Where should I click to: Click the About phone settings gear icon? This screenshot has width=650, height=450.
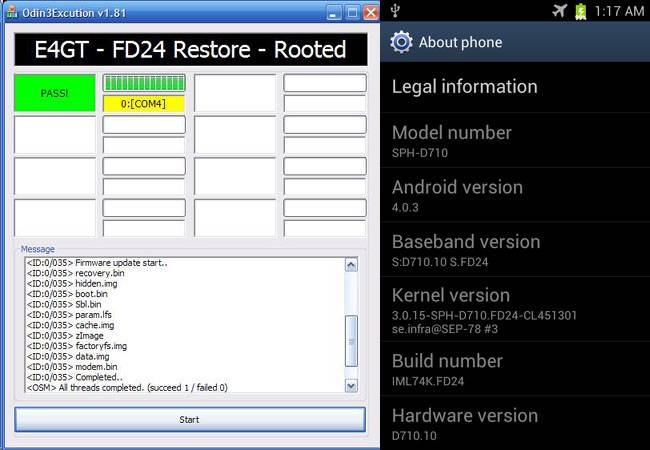coord(401,42)
